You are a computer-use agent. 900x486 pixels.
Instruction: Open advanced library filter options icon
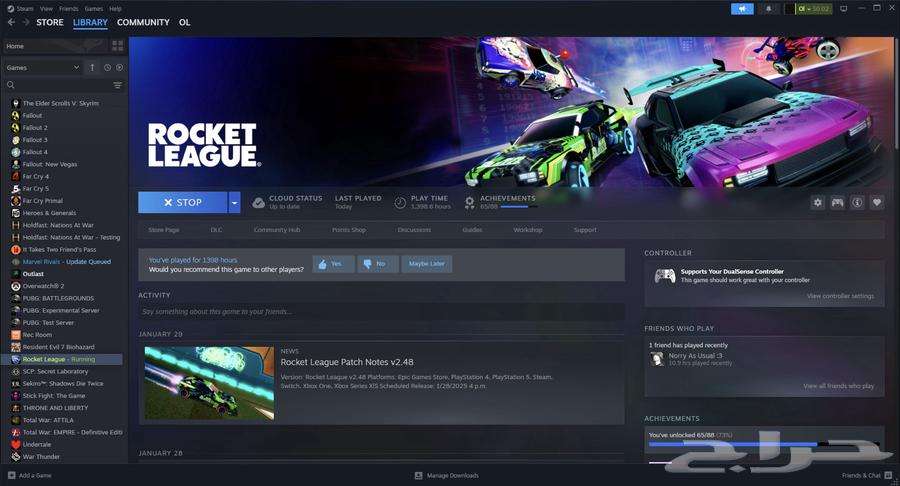pyautogui.click(x=118, y=85)
